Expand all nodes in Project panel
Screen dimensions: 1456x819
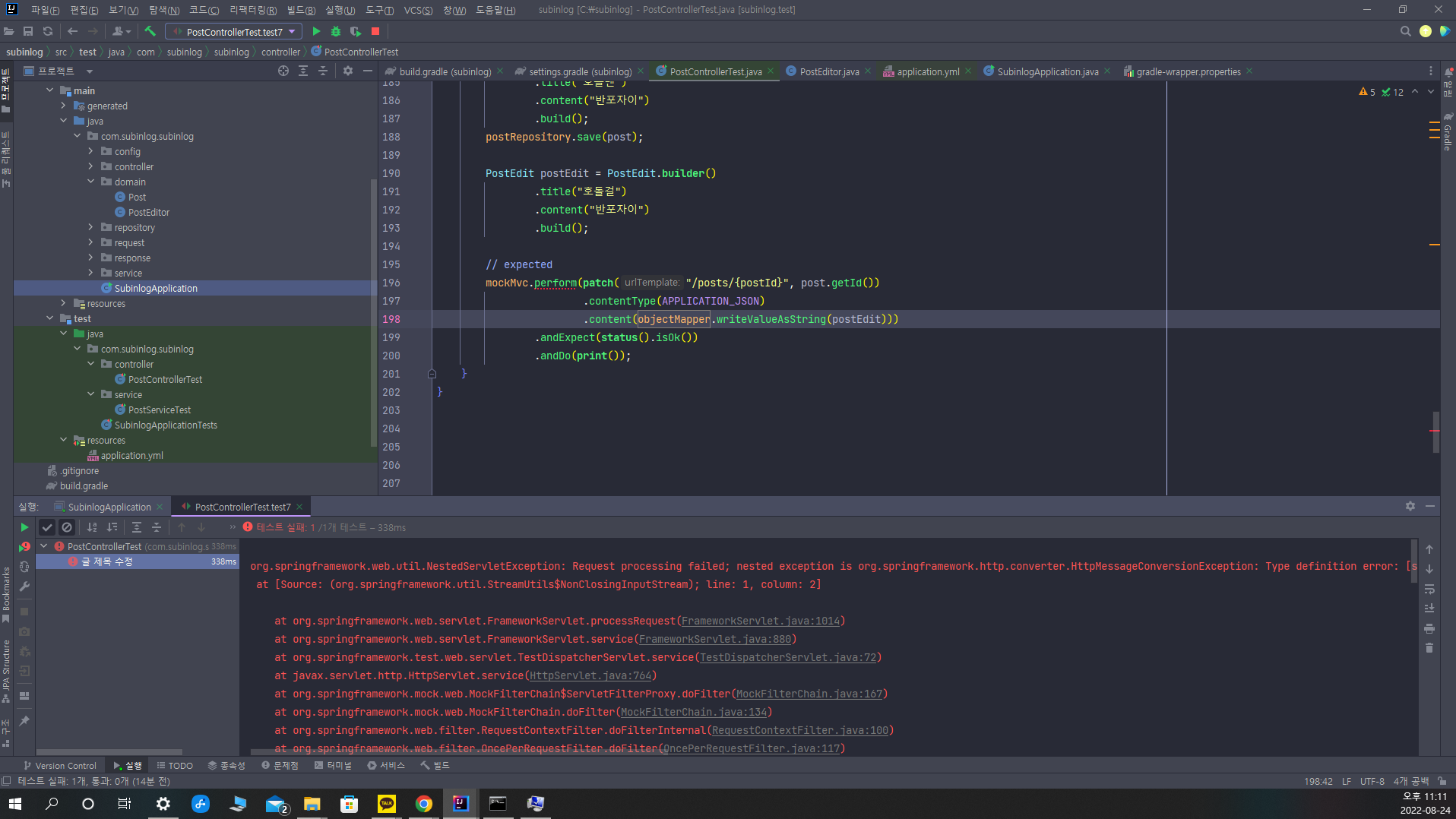click(x=303, y=71)
